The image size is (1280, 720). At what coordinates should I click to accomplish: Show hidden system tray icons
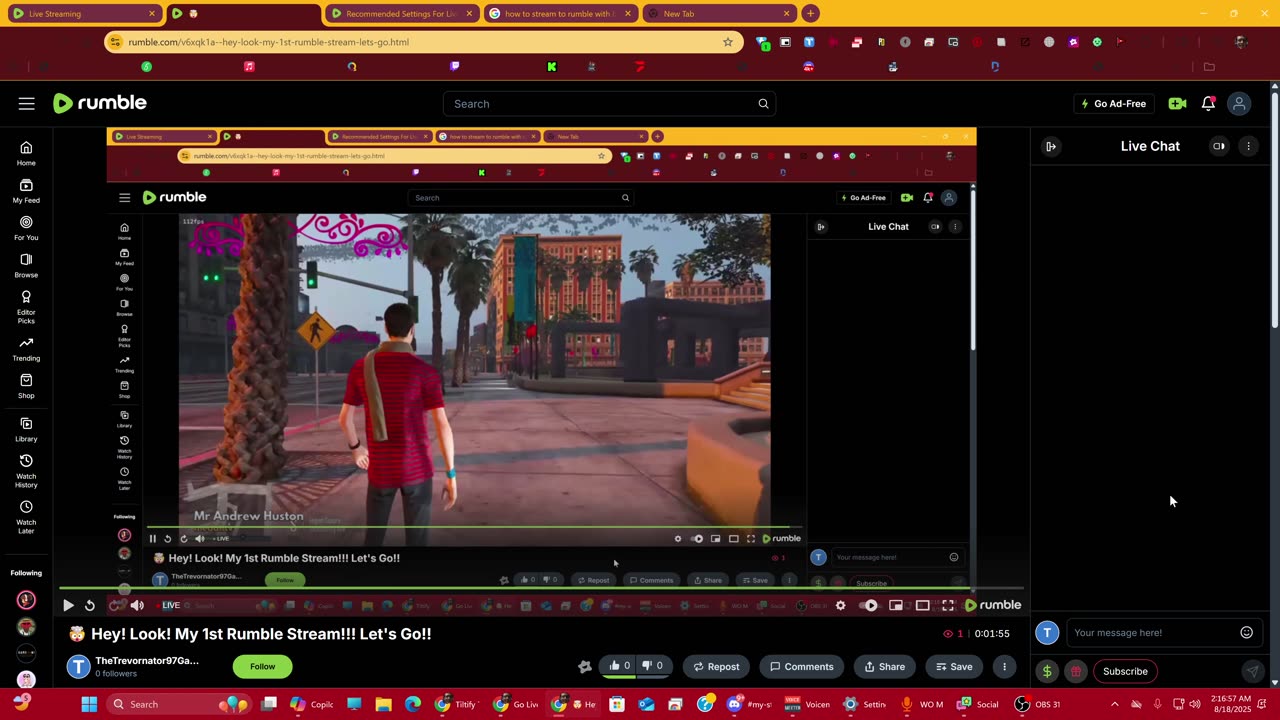1115,704
